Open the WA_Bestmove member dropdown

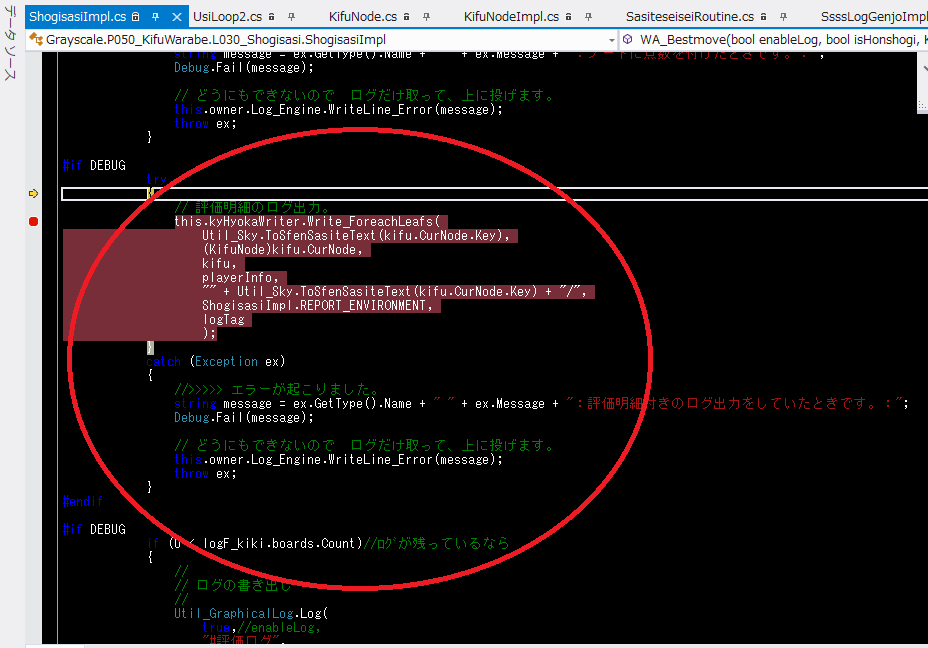click(x=774, y=40)
